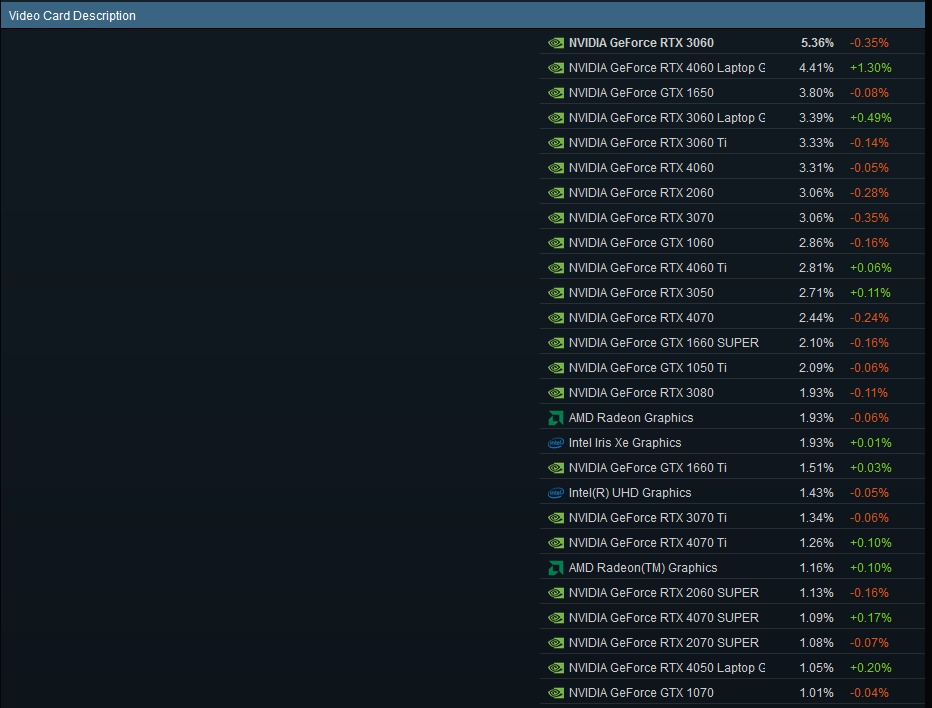Screen dimensions: 932x708
Task: Click NVIDIA icon beside RTX 4060 Ti
Action: [556, 268]
